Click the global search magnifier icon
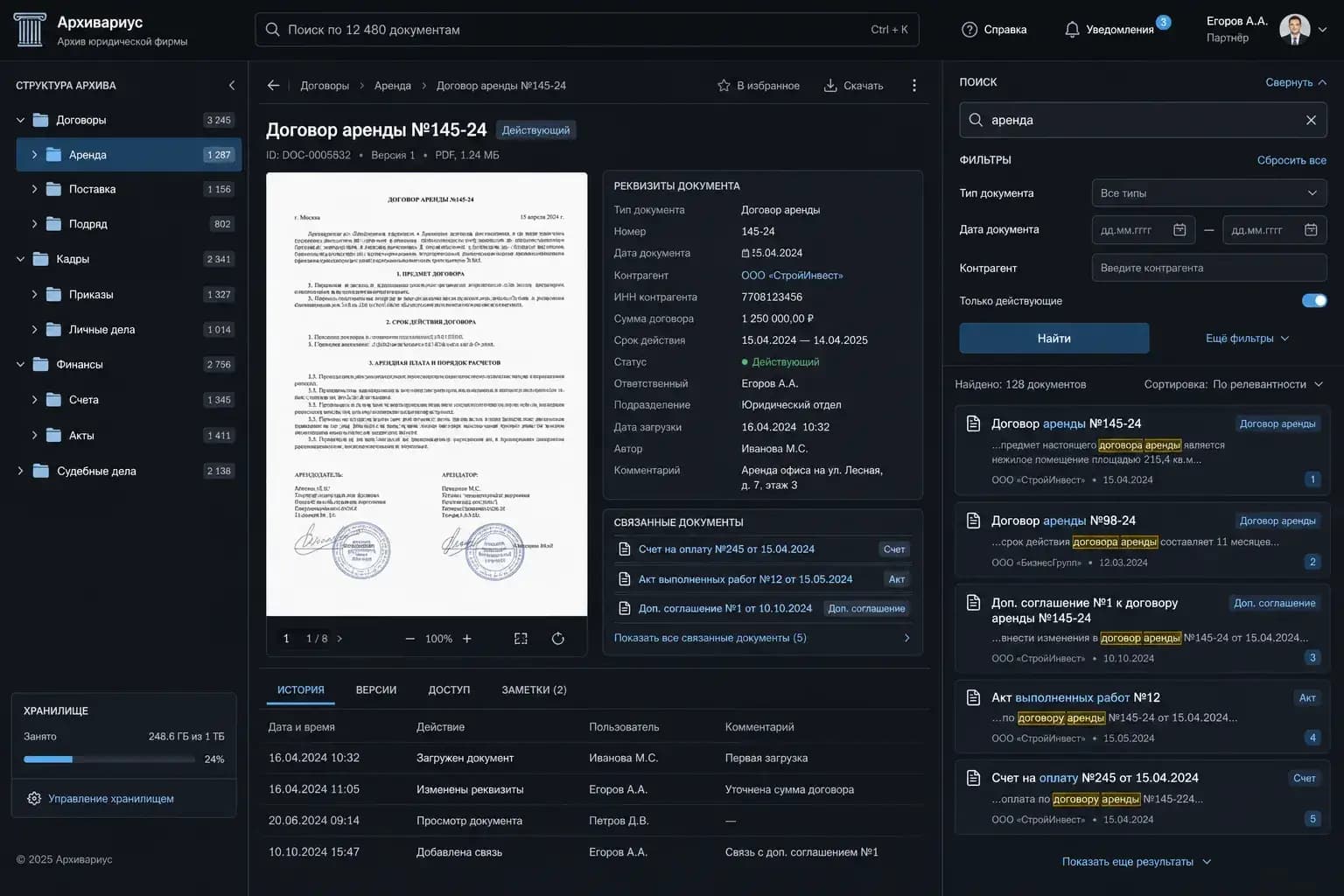Screen dimensions: 1344x896 tap(273, 30)
